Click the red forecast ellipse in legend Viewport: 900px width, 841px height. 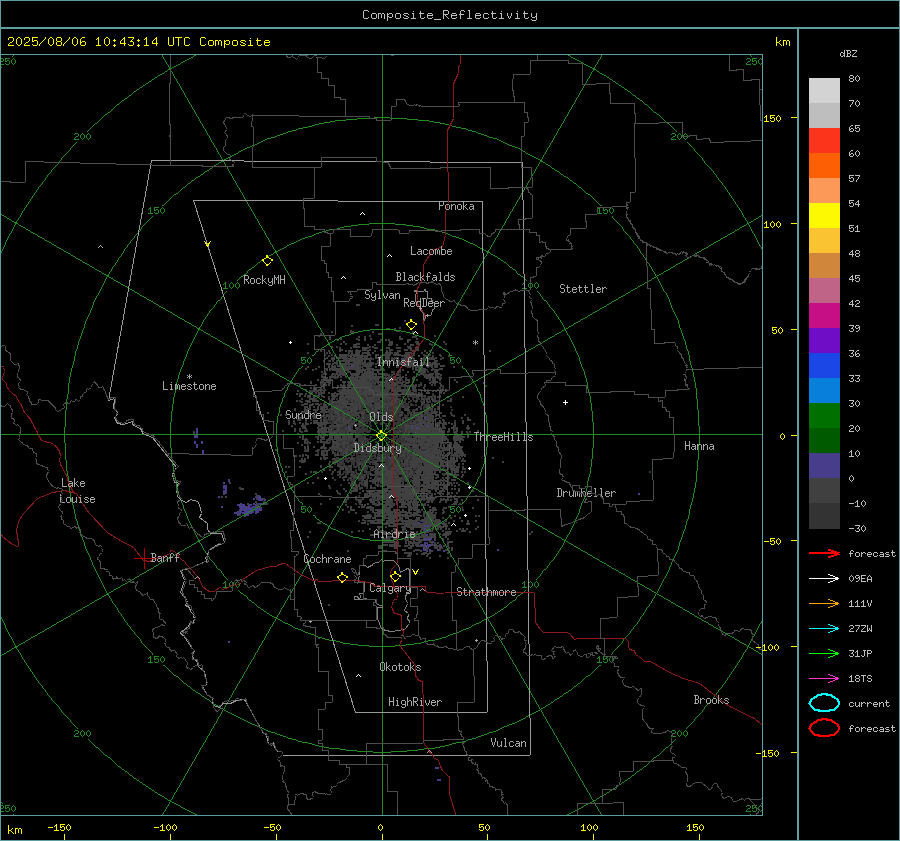coord(824,728)
